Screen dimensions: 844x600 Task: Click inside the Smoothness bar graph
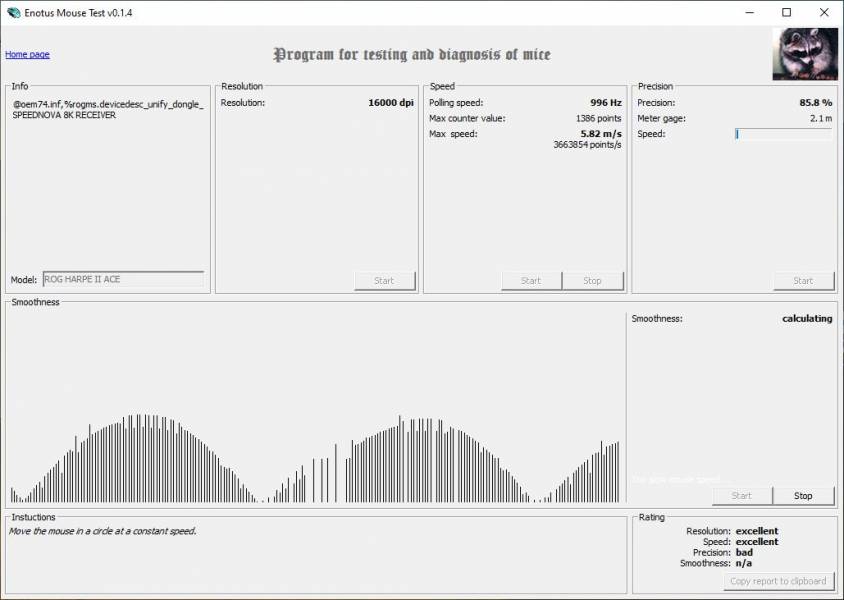coord(315,440)
